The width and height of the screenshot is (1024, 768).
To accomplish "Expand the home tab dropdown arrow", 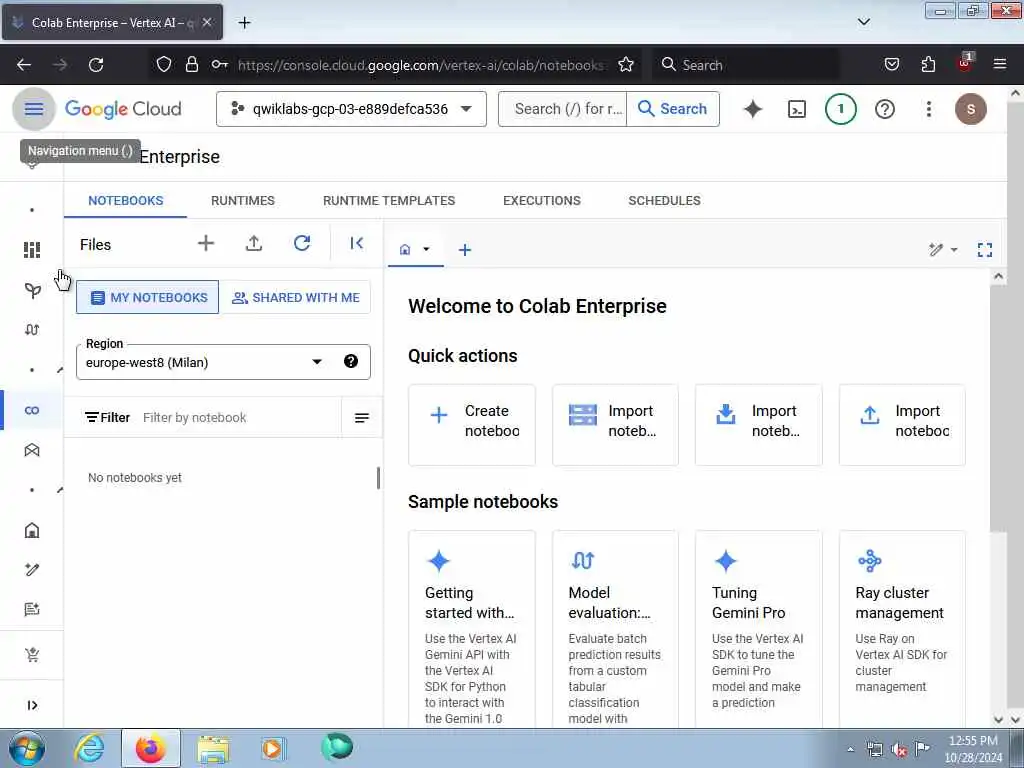I will [426, 249].
